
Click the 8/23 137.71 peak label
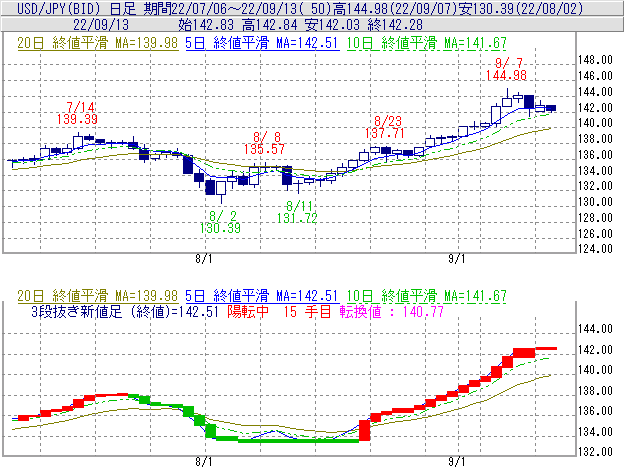tap(385, 127)
